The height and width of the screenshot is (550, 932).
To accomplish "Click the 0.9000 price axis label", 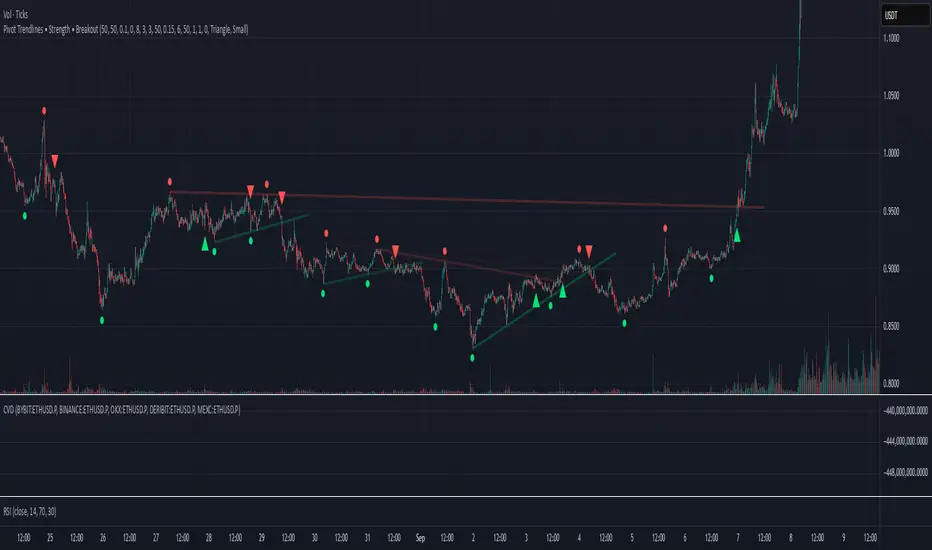I will (x=891, y=269).
